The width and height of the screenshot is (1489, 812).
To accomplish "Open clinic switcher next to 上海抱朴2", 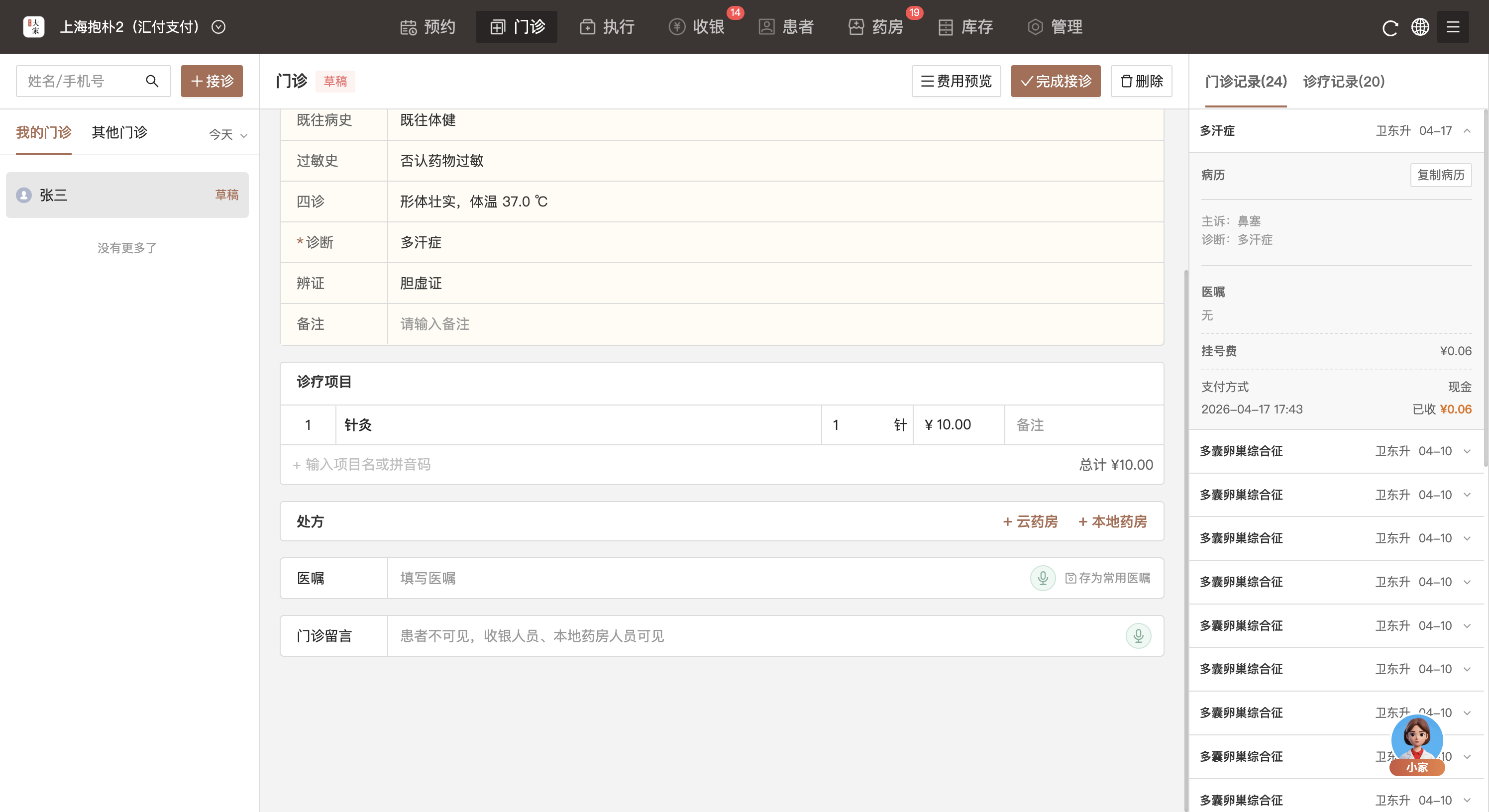I will pos(218,27).
